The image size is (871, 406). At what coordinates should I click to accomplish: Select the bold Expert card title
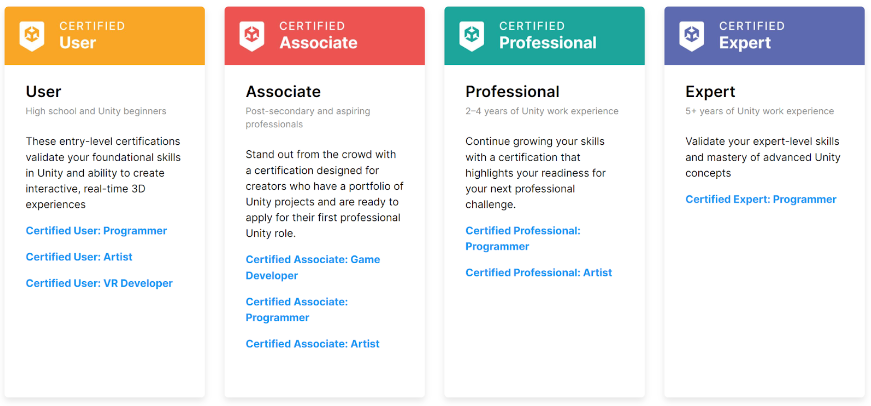tap(710, 92)
